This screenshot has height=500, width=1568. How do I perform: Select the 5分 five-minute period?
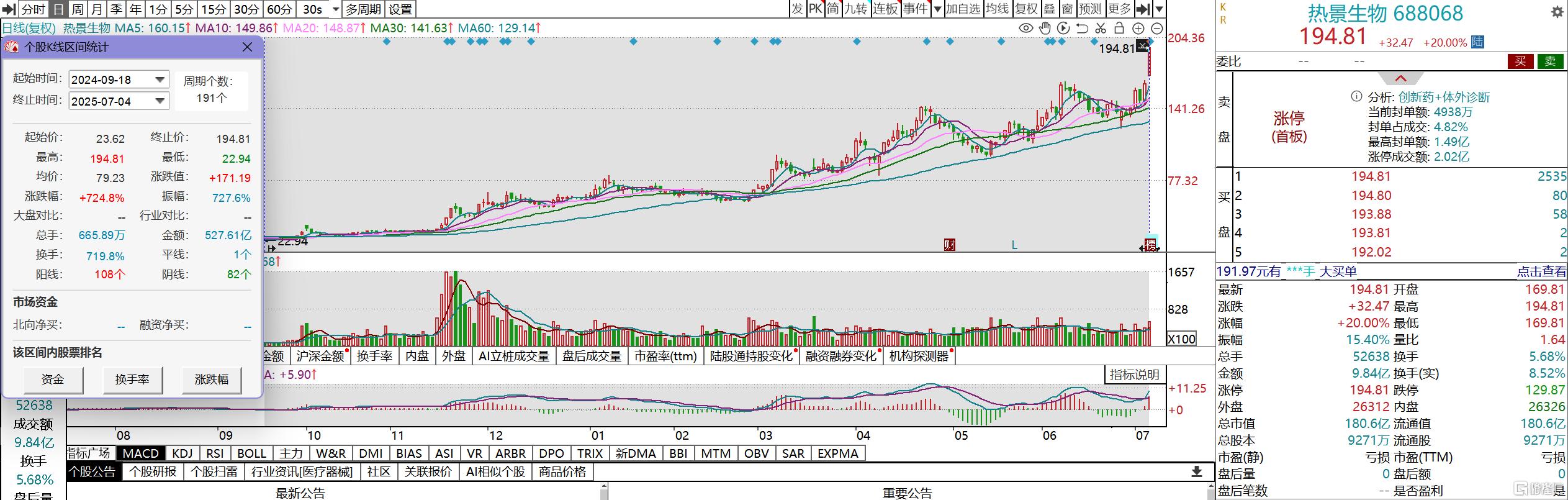(184, 9)
